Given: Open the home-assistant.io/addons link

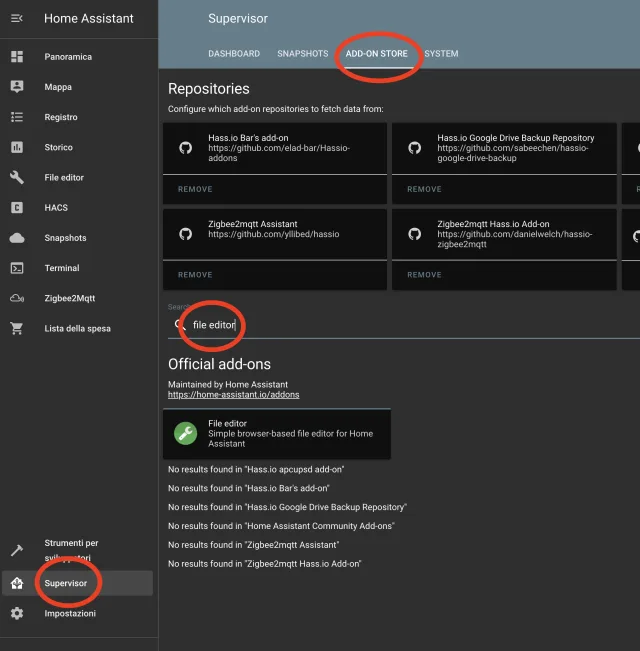Looking at the screenshot, I should [234, 394].
